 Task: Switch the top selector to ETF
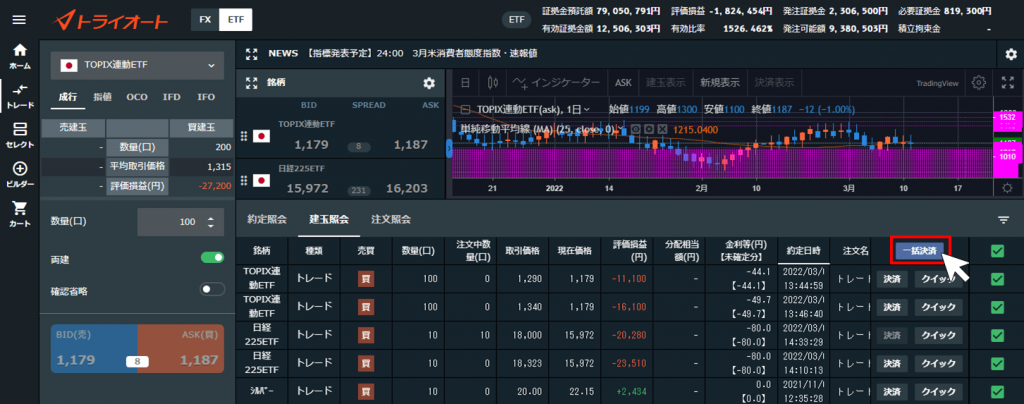[236, 20]
